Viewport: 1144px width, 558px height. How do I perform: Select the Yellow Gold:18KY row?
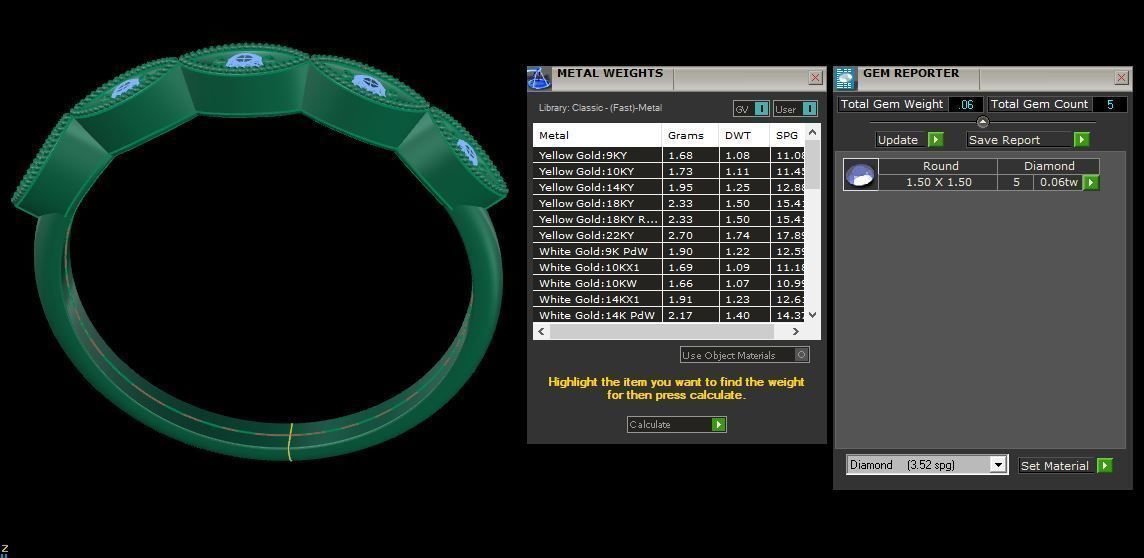(x=669, y=204)
